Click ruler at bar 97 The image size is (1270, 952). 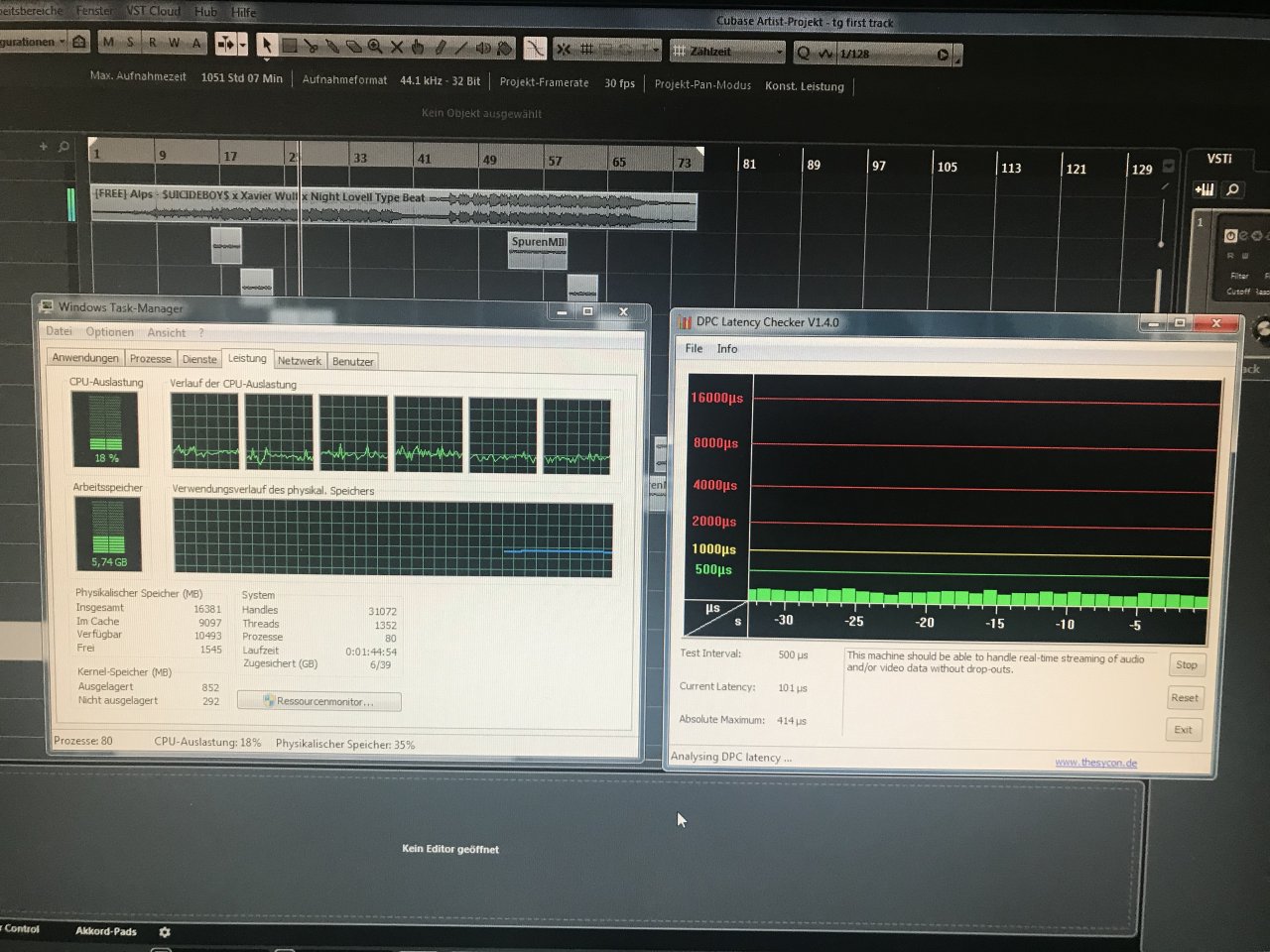(x=879, y=166)
